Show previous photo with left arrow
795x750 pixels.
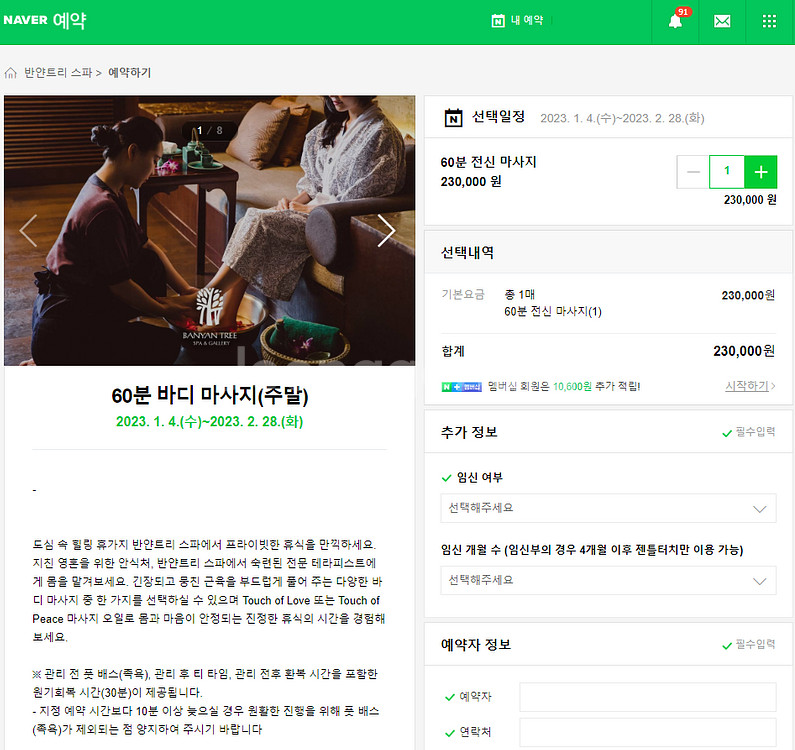[28, 231]
